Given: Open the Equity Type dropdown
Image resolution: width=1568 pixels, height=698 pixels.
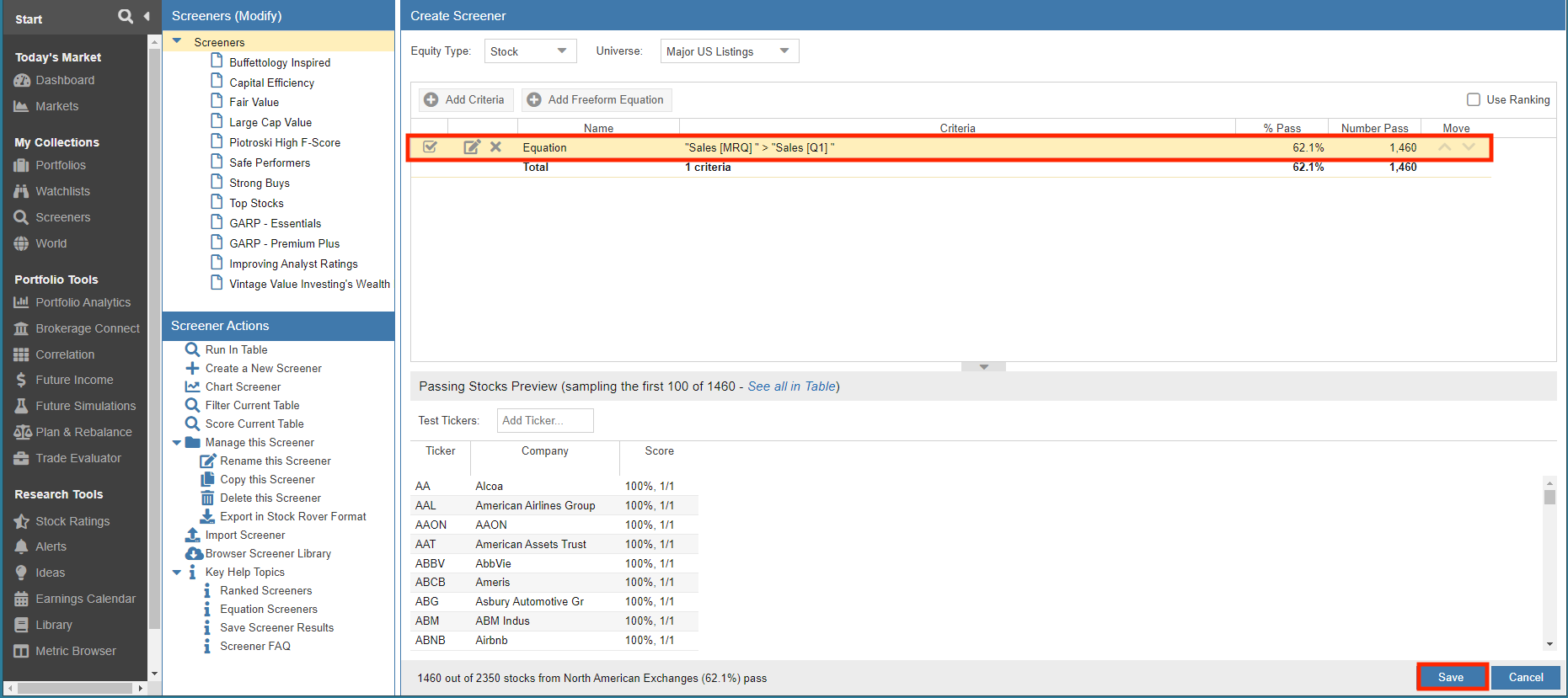Looking at the screenshot, I should coord(530,51).
